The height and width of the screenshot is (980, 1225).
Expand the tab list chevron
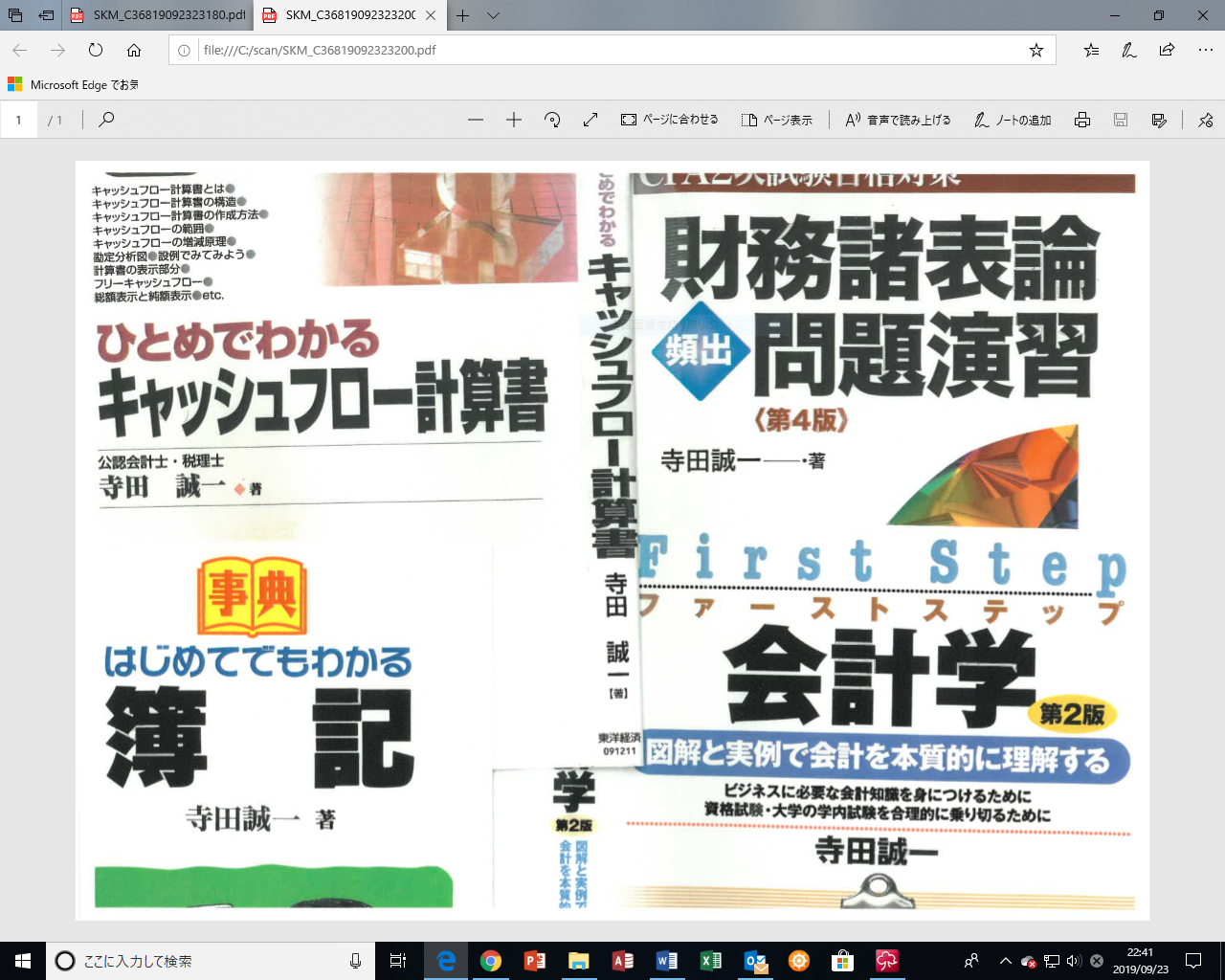[x=492, y=15]
